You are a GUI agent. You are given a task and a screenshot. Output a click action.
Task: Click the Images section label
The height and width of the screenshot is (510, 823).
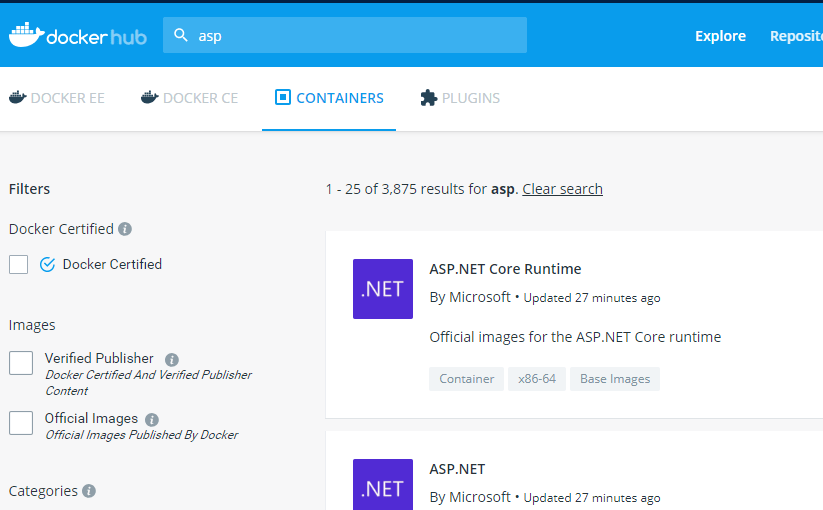pos(32,325)
